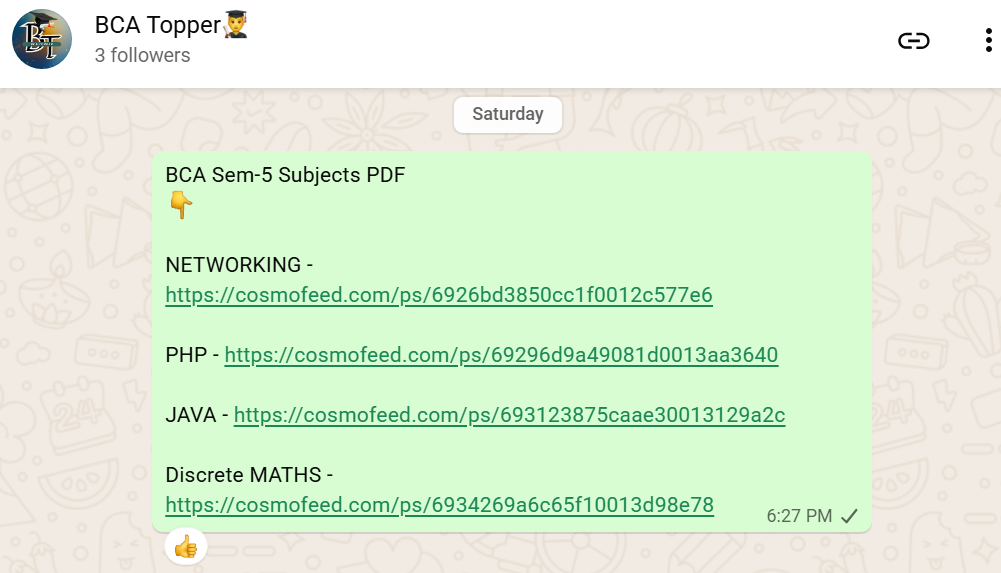
Task: Click the message delivered checkmark icon
Action: point(849,516)
